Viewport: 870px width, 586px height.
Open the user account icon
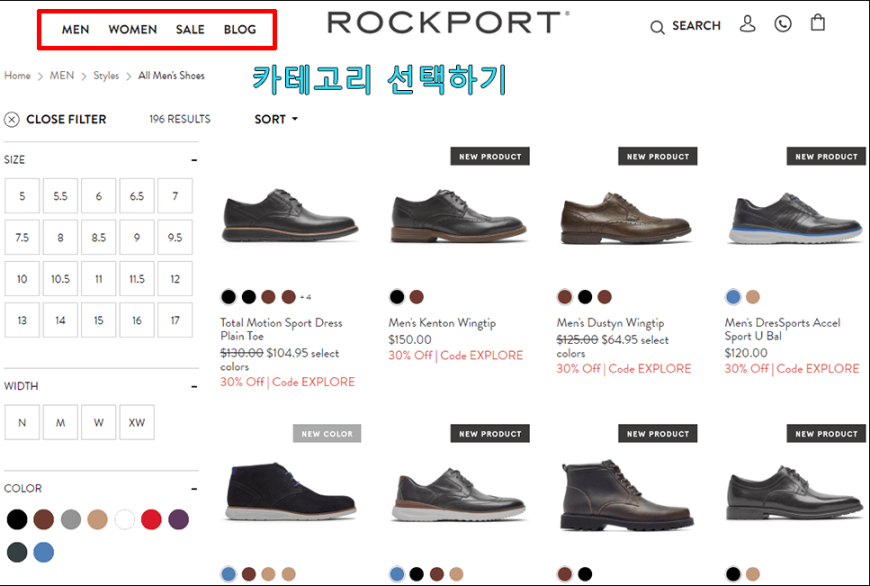coord(747,24)
